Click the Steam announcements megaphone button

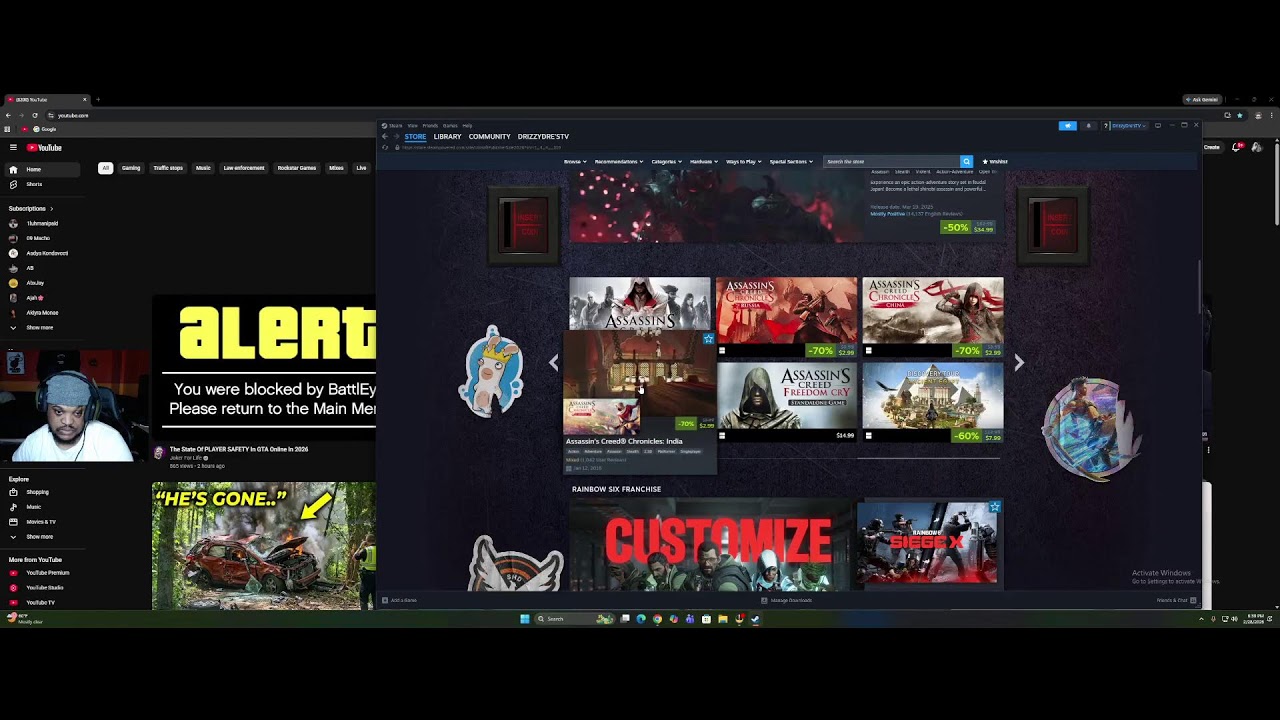(x=1068, y=126)
